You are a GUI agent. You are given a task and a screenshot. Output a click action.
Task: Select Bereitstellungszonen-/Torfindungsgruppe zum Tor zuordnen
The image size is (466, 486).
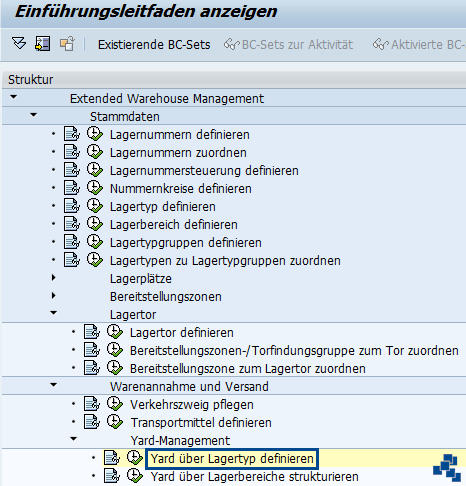pos(294,351)
